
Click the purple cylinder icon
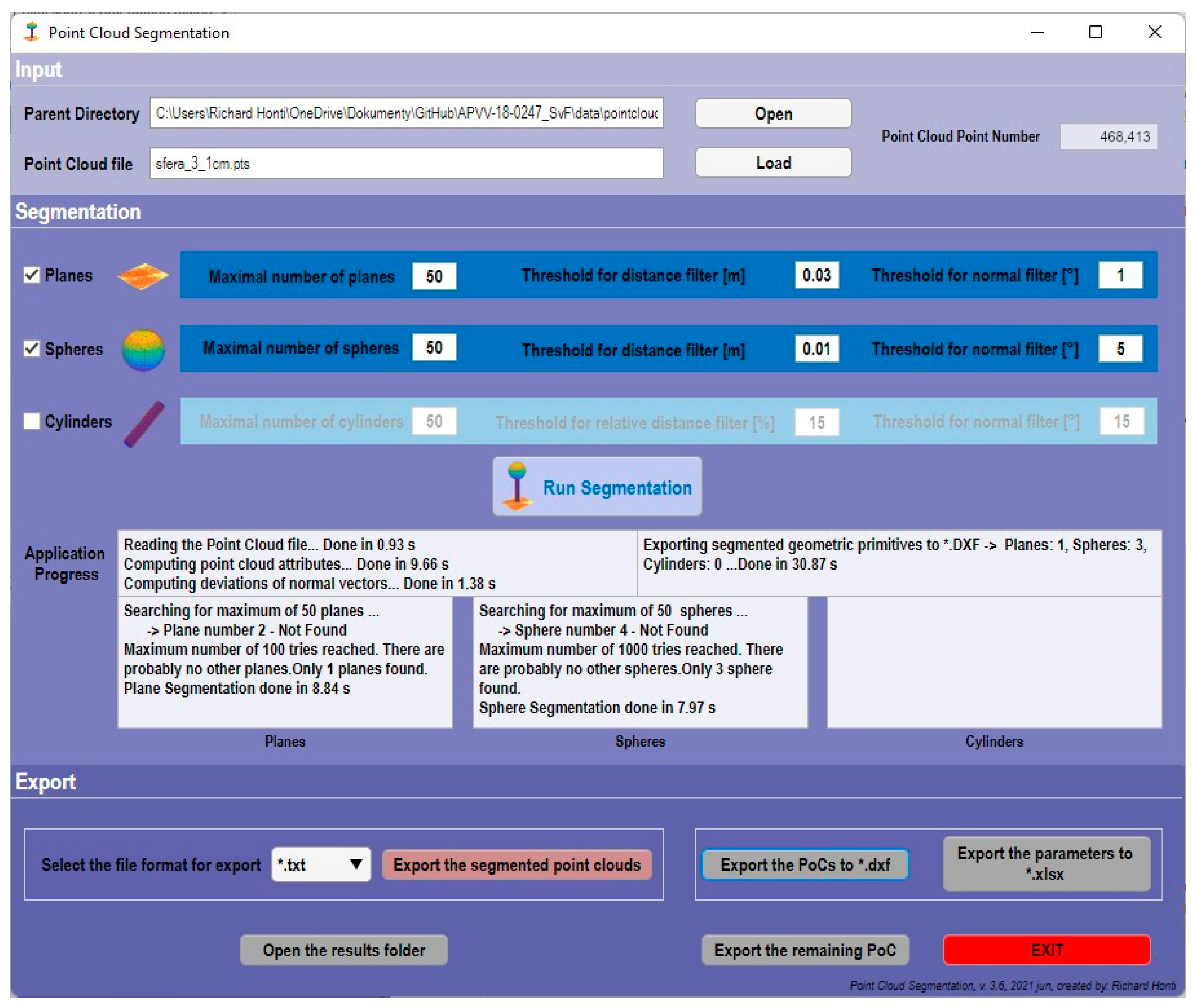144,424
